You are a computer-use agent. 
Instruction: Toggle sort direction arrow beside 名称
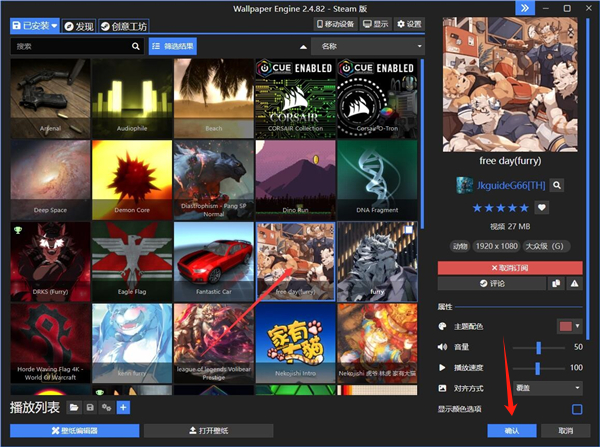tap(303, 46)
